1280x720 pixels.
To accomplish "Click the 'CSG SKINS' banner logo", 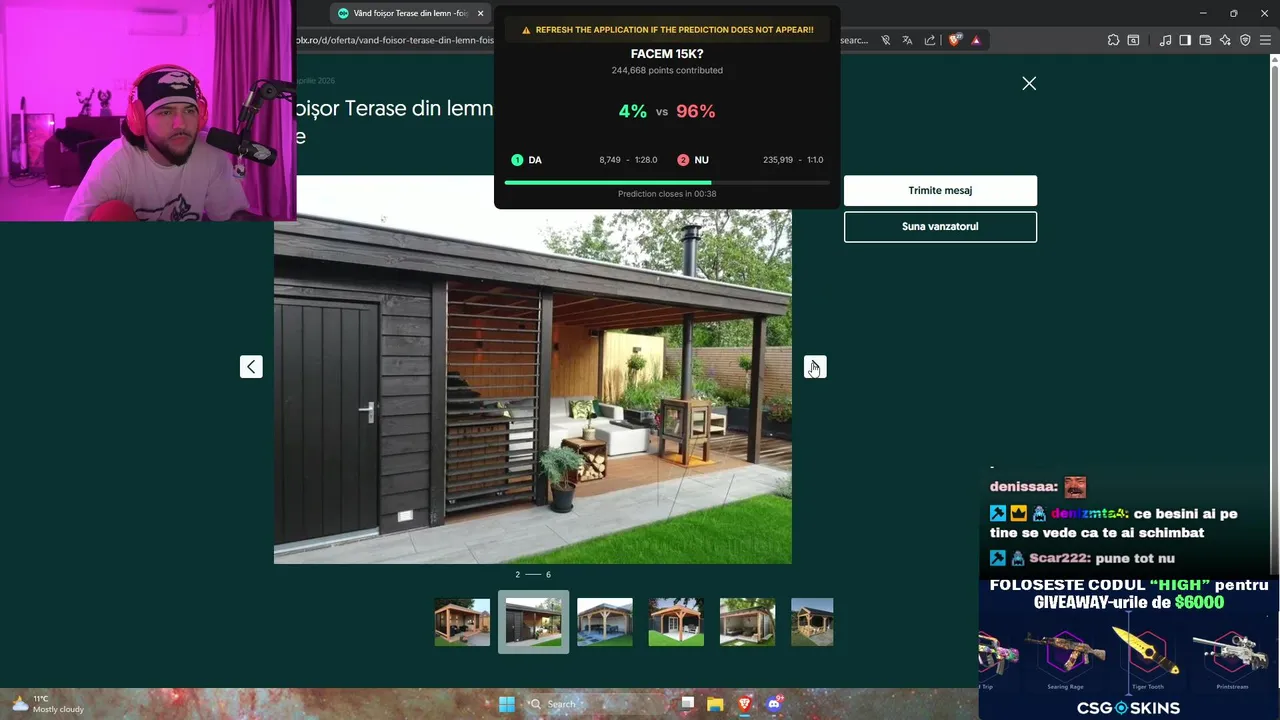I will pos(1128,708).
